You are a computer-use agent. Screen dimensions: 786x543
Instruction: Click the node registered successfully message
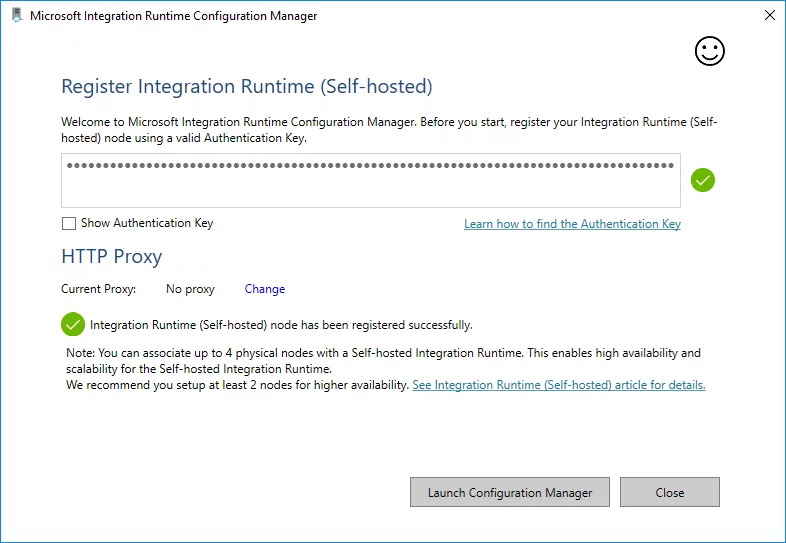[281, 325]
